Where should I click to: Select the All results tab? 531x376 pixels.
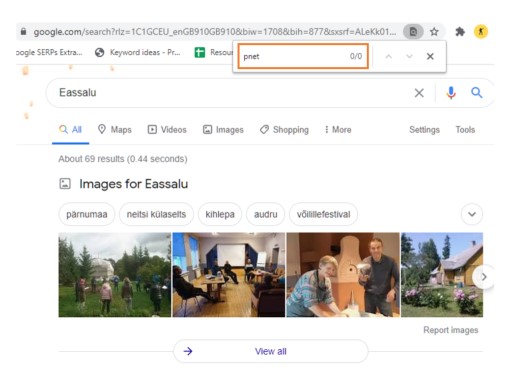[70, 130]
